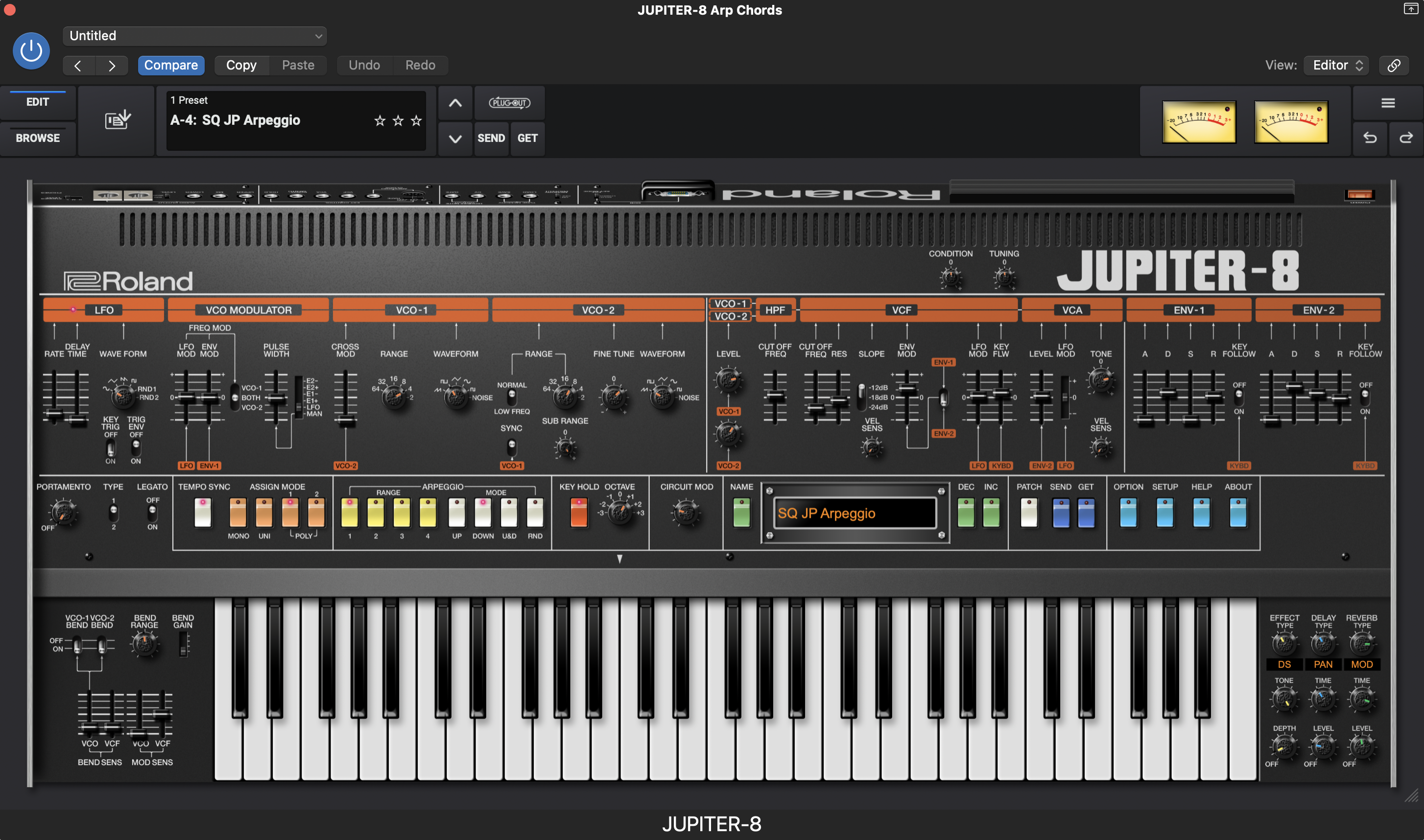Toggle the LFO TRIG ENV switch
1424x840 pixels.
(136, 448)
